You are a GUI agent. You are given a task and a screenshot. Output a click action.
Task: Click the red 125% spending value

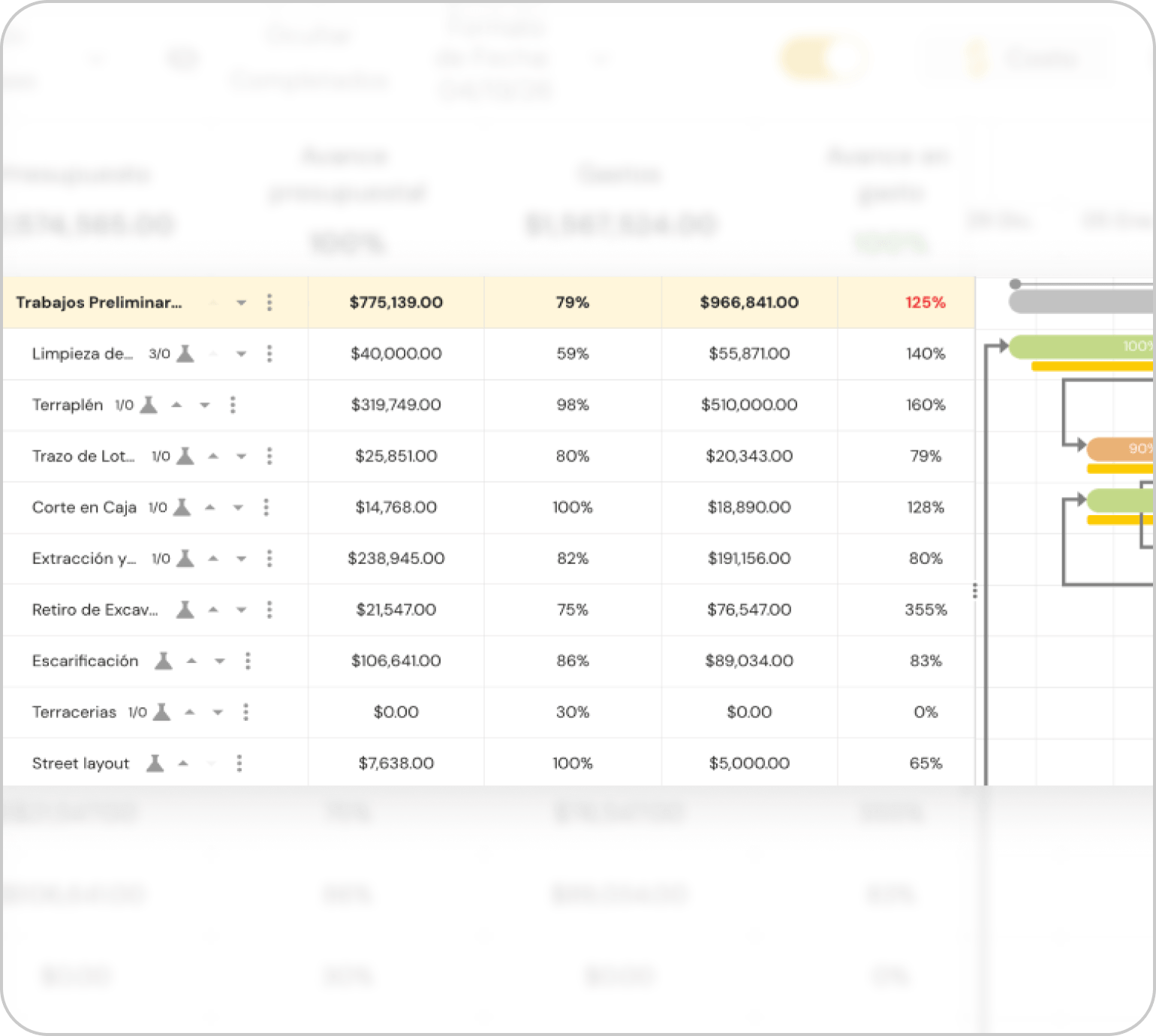pyautogui.click(x=926, y=303)
